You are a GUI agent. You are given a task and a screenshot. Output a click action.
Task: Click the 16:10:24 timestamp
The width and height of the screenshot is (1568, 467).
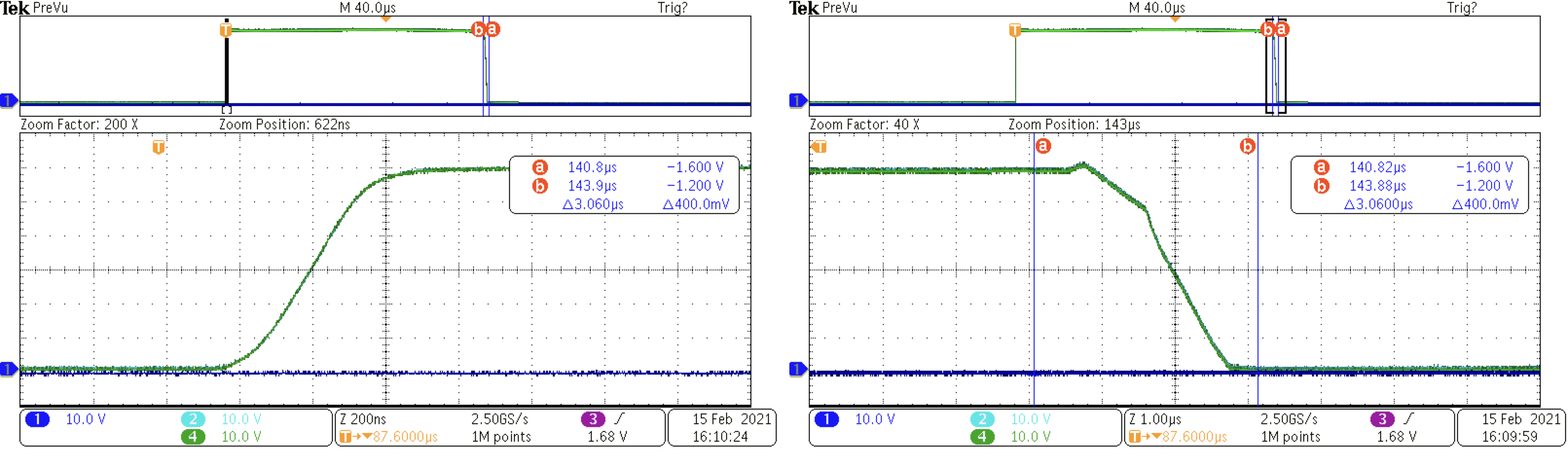720,437
